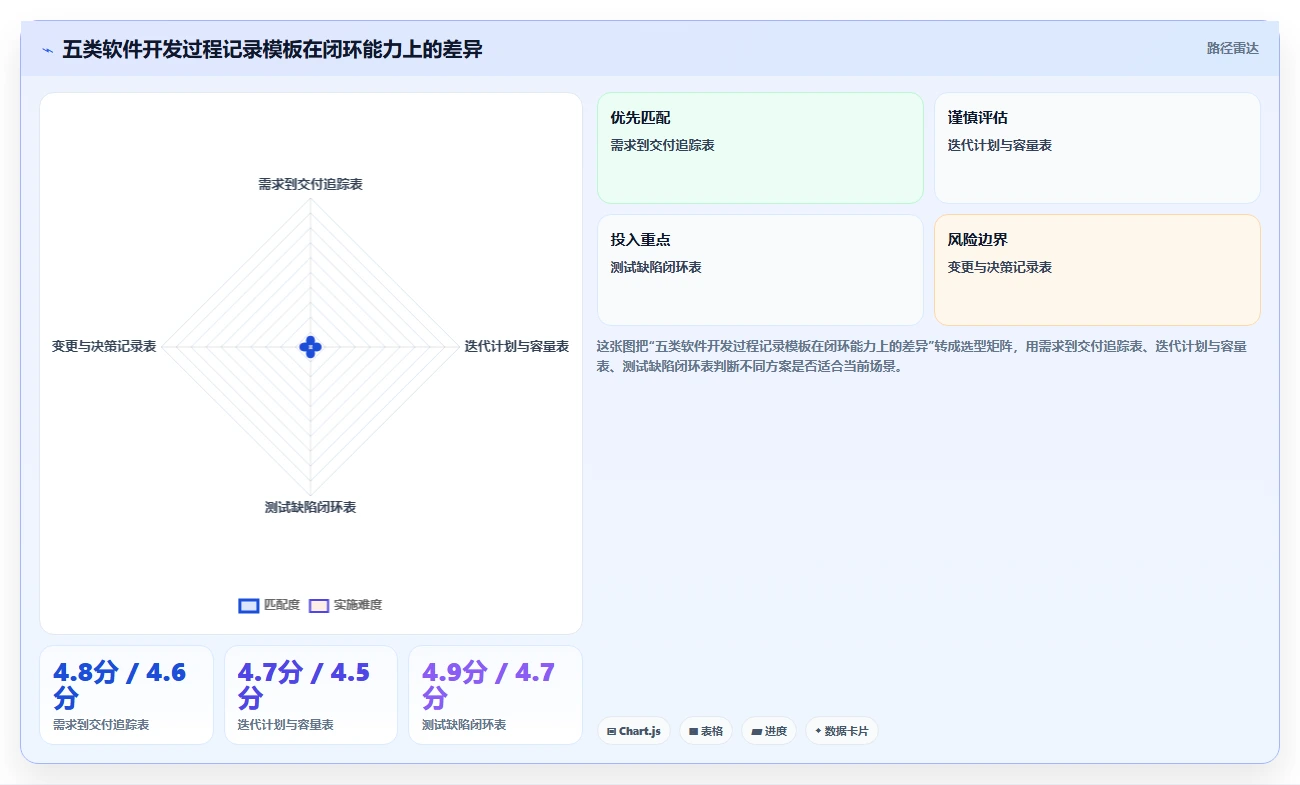This screenshot has height=785, width=1300.
Task: Click 需求到交付追踪表 under the 4.8分 score
Action: [101, 724]
